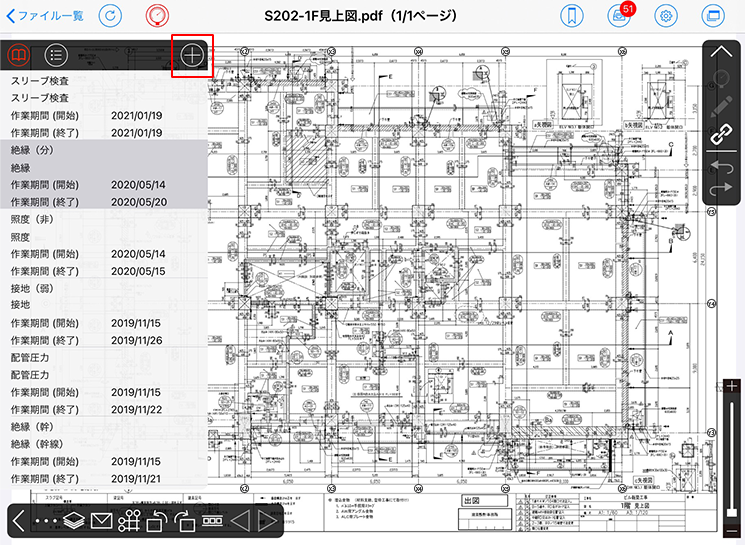The width and height of the screenshot is (745, 545).
Task: Click the envelope icon in bottom toolbar
Action: (101, 520)
